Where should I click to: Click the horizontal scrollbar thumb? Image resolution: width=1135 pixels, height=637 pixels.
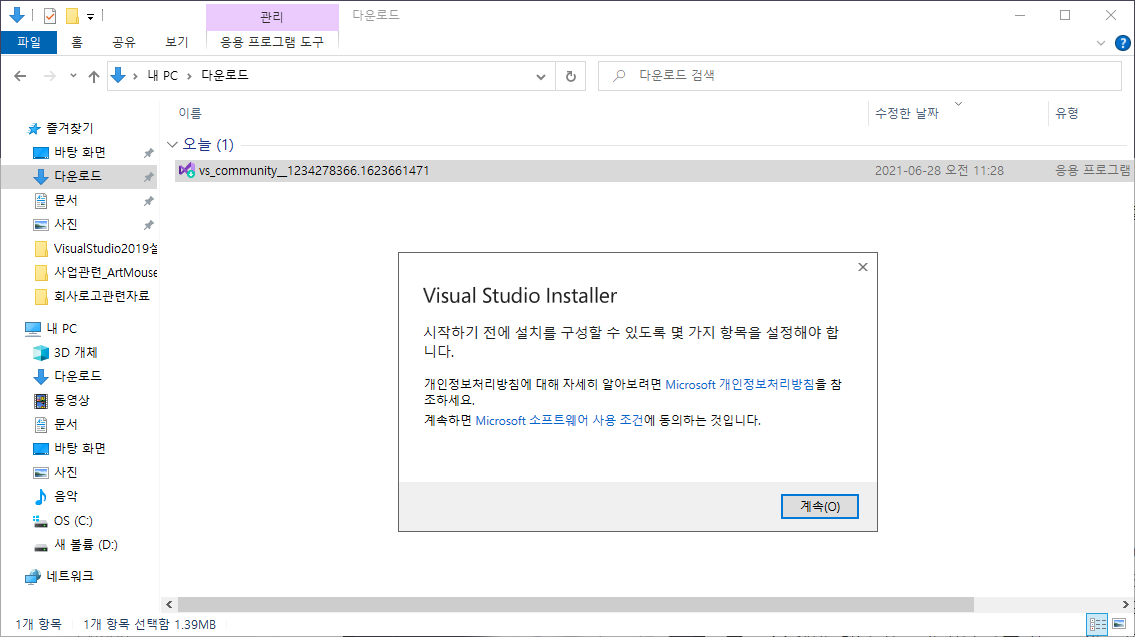[575, 604]
